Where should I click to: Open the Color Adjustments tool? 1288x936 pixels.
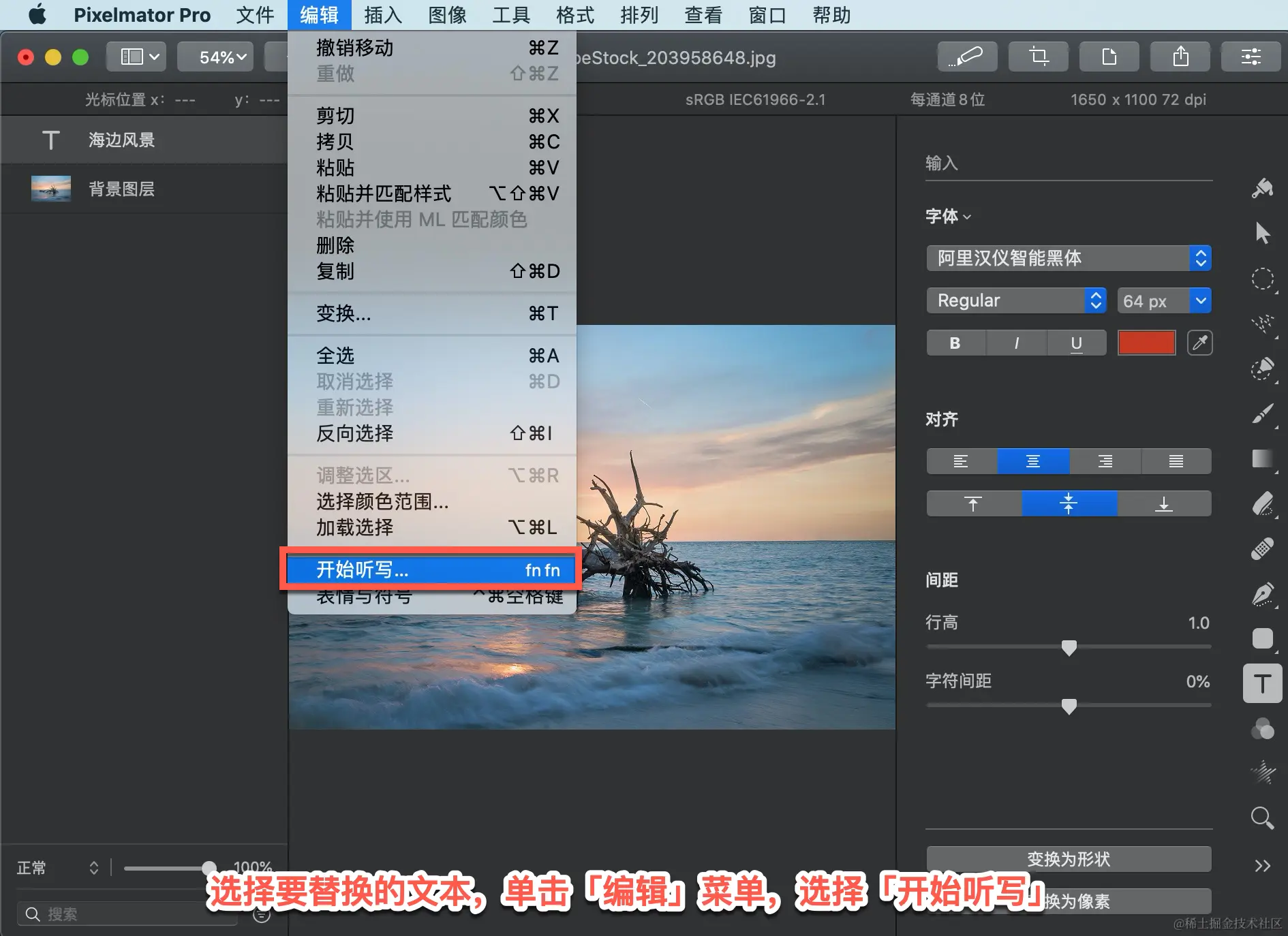[1262, 729]
